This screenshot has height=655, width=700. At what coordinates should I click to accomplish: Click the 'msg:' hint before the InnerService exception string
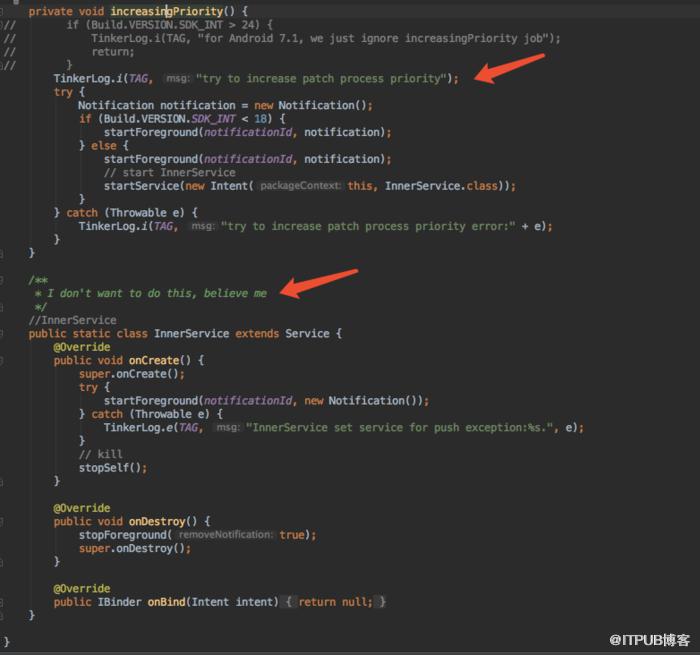point(228,427)
